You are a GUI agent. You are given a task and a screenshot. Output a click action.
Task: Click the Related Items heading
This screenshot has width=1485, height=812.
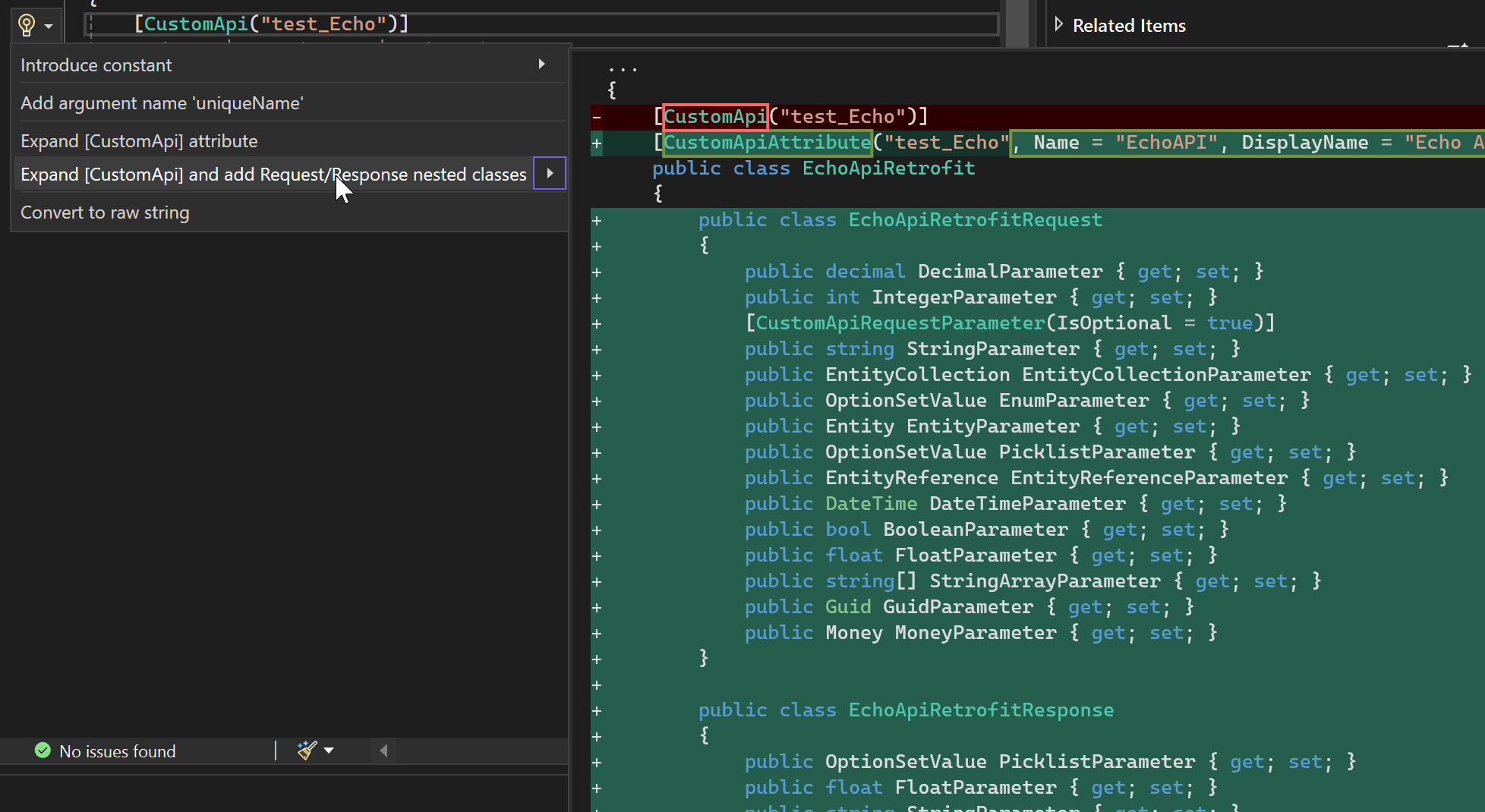coord(1129,26)
